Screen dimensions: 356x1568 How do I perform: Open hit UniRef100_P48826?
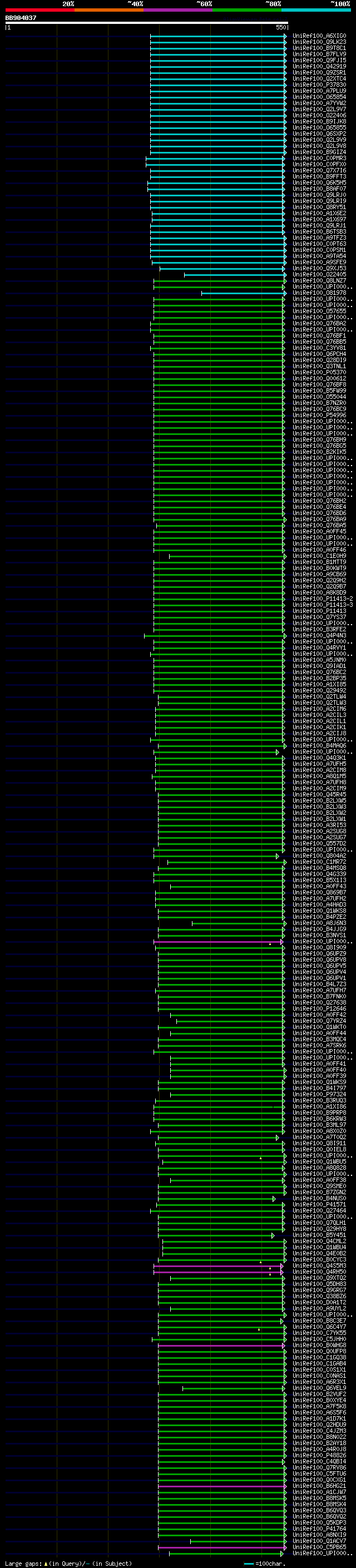(x=319, y=1456)
